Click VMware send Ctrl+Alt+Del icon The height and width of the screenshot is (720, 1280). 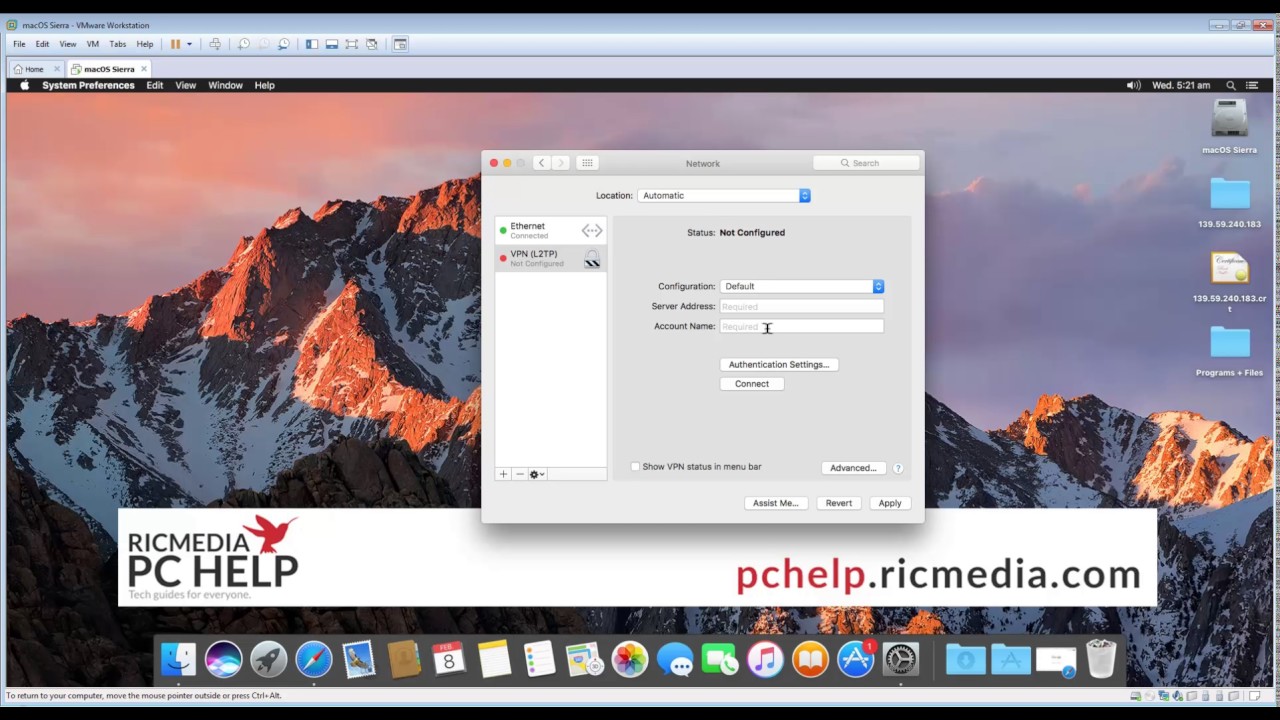[x=215, y=44]
